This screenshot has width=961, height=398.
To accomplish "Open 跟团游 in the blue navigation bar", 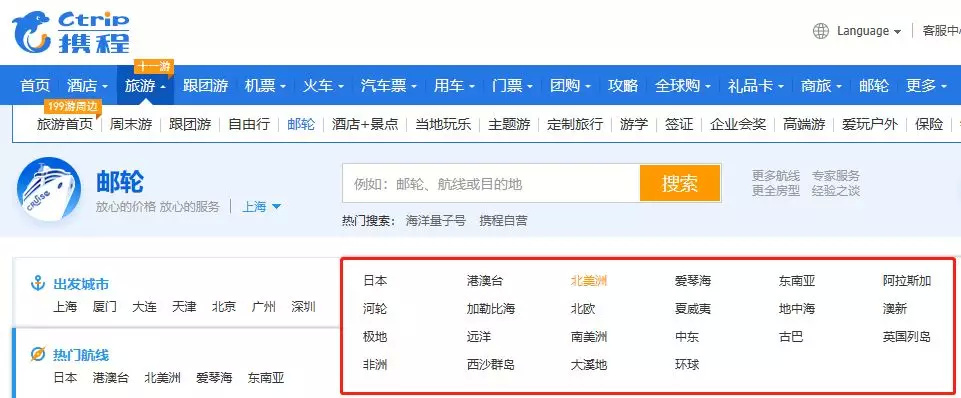I will click(x=205, y=85).
